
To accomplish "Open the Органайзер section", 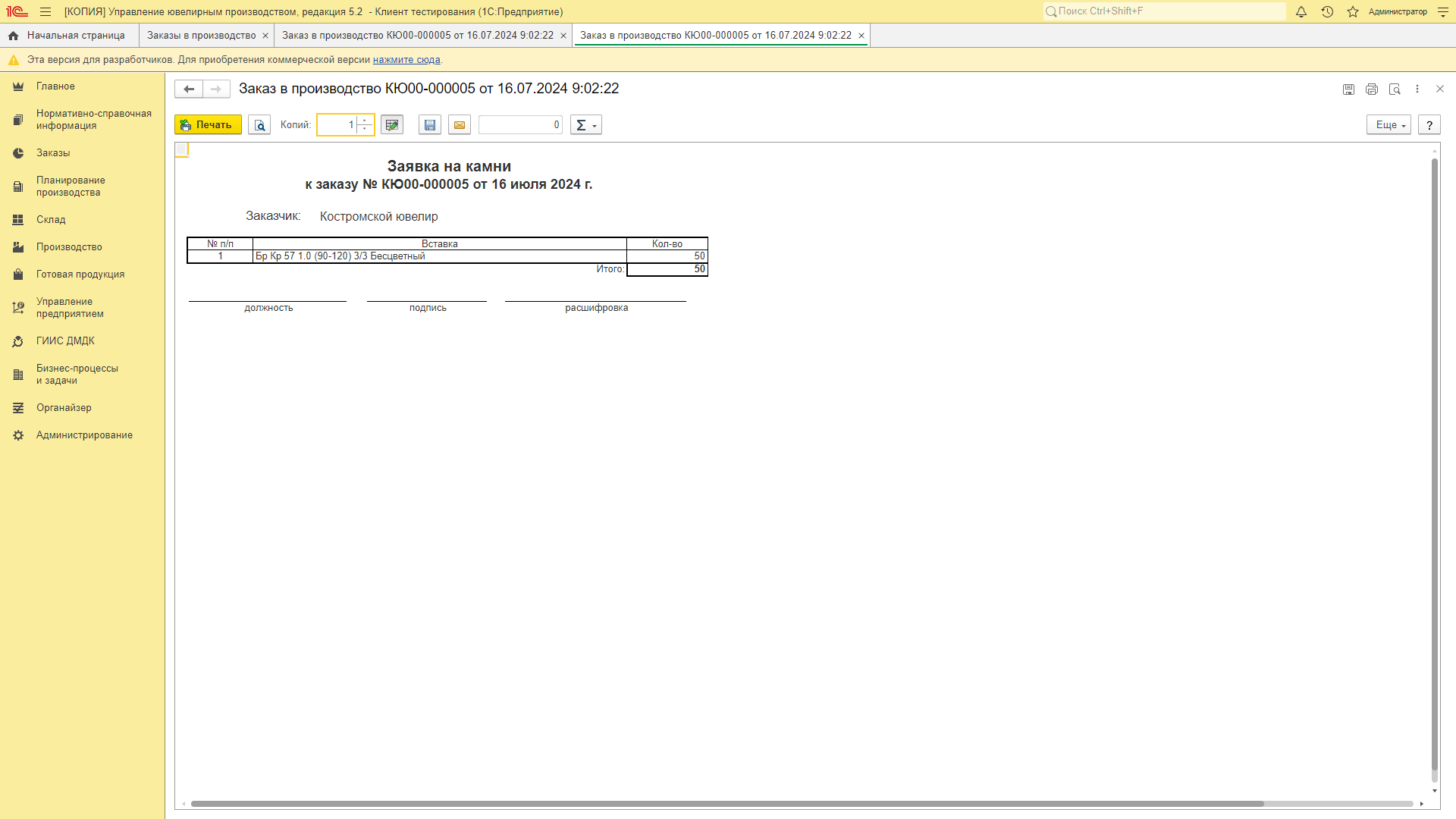I will tap(82, 408).
